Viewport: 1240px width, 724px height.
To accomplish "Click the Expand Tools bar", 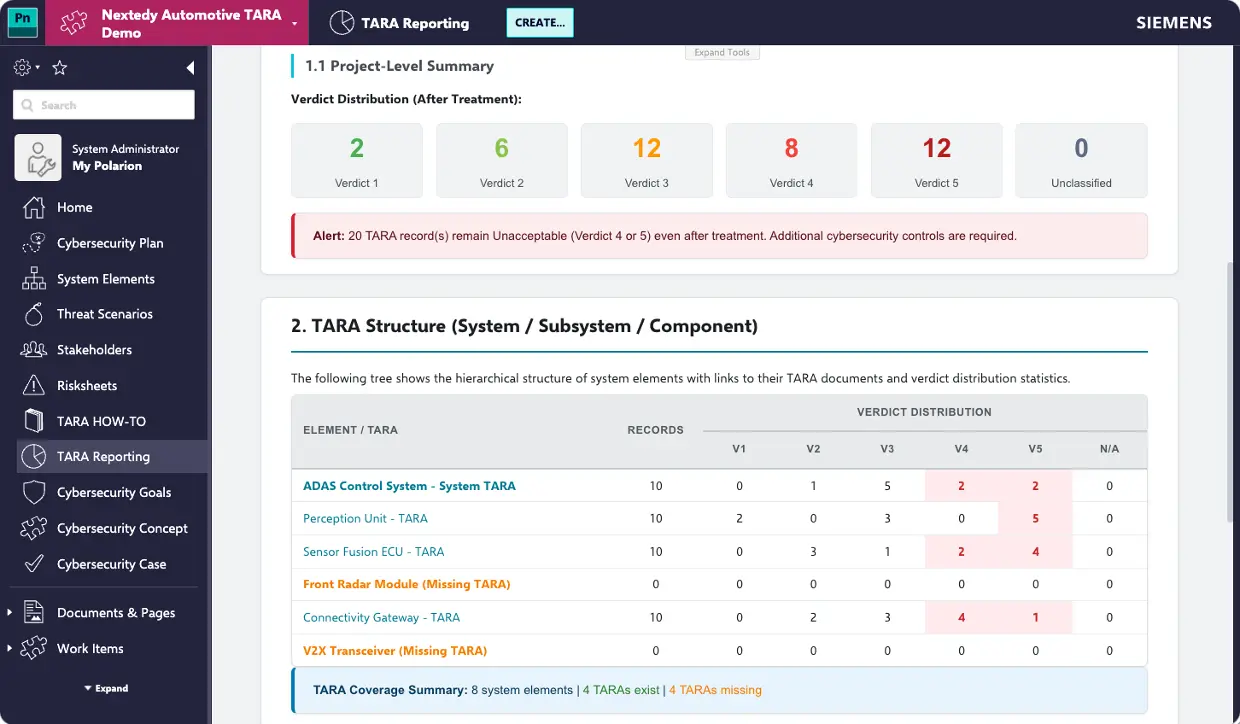I will (723, 52).
